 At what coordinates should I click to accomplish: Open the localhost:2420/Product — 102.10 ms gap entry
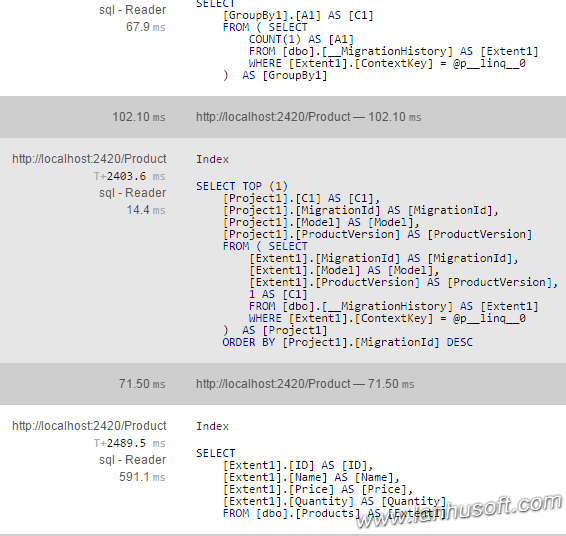tap(309, 117)
